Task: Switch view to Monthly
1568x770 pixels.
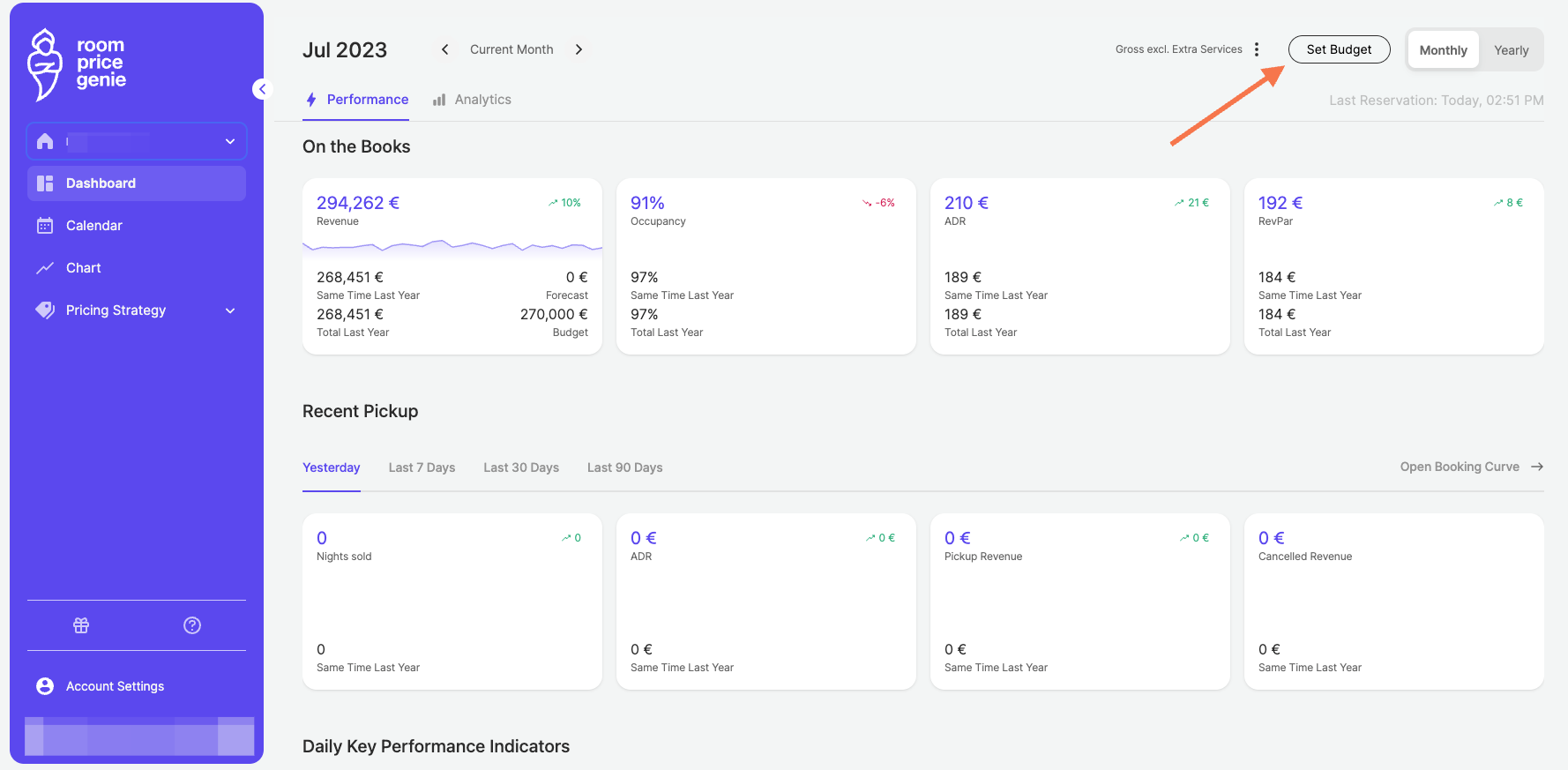Action: [x=1443, y=50]
